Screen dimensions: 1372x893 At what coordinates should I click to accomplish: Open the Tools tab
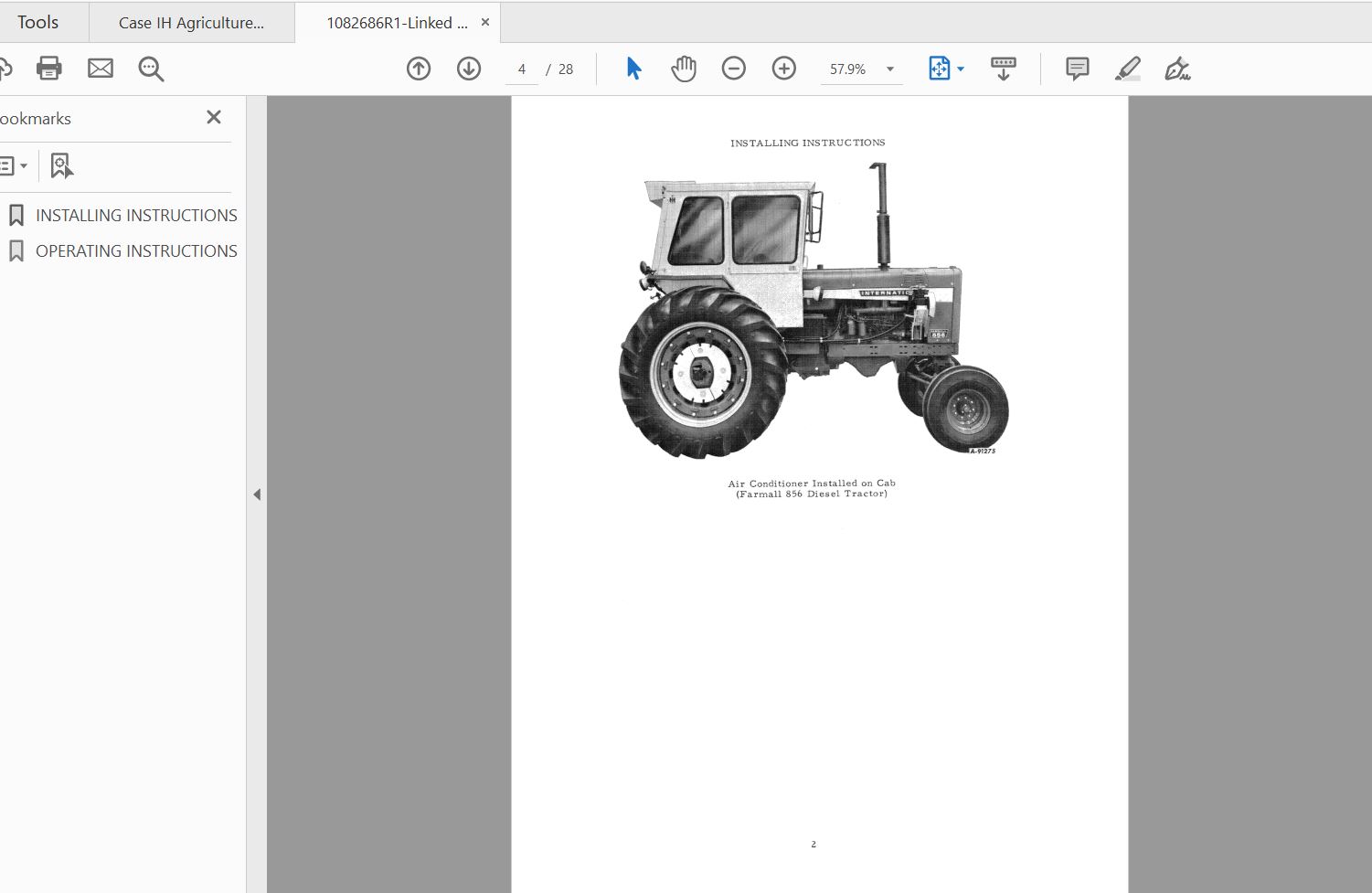37,22
